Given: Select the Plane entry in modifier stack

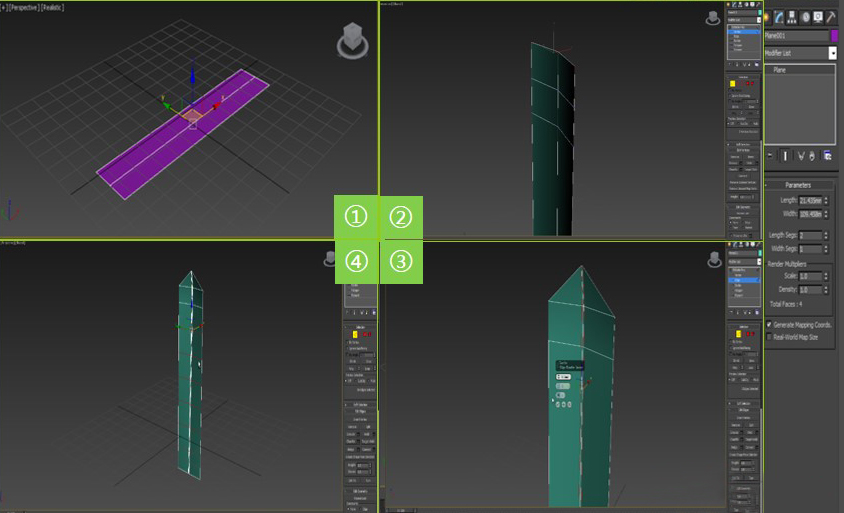Looking at the screenshot, I should point(779,70).
